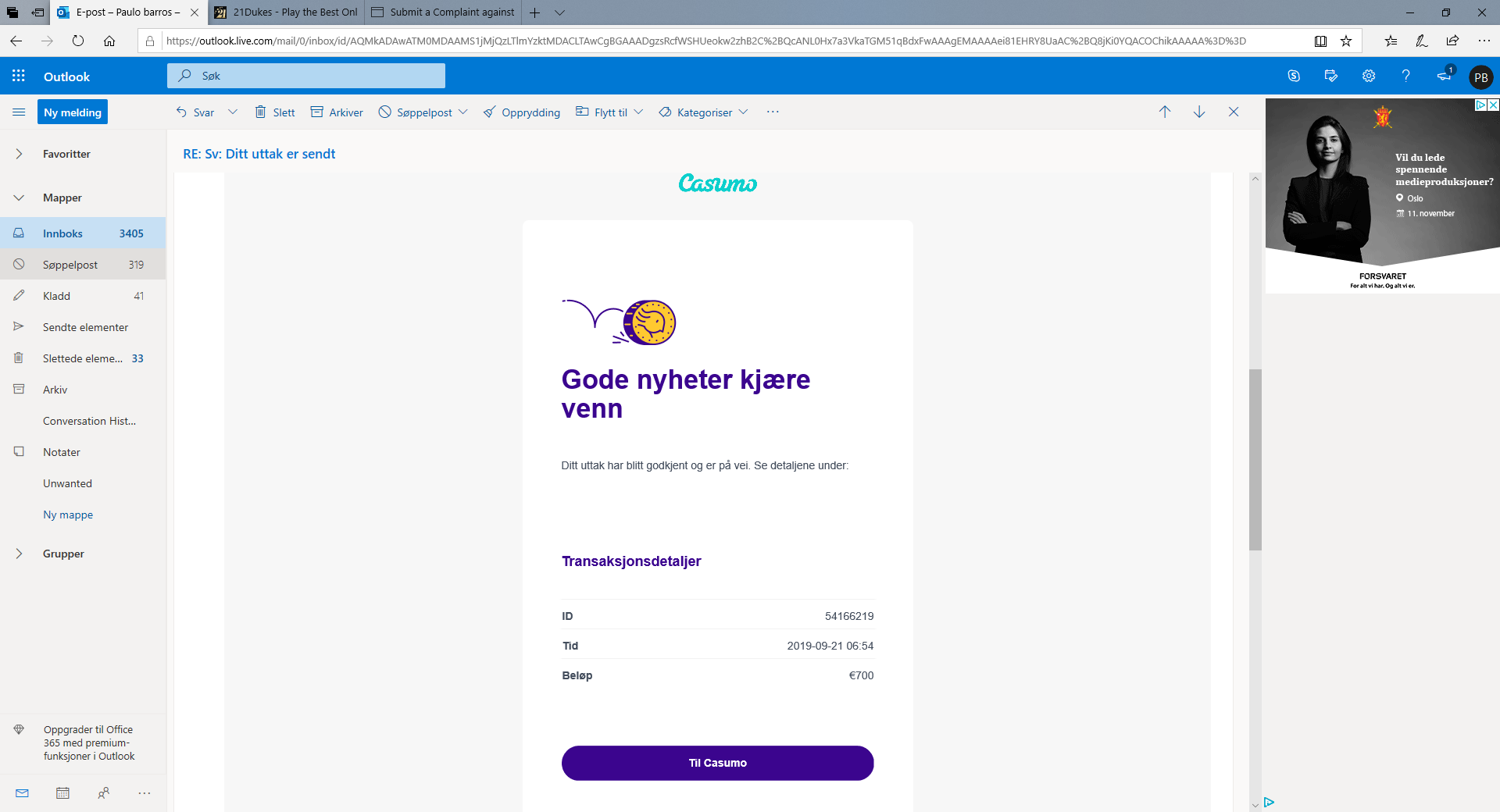The height and width of the screenshot is (812, 1500).
Task: Add this page to browser favorites star
Action: tap(1346, 41)
